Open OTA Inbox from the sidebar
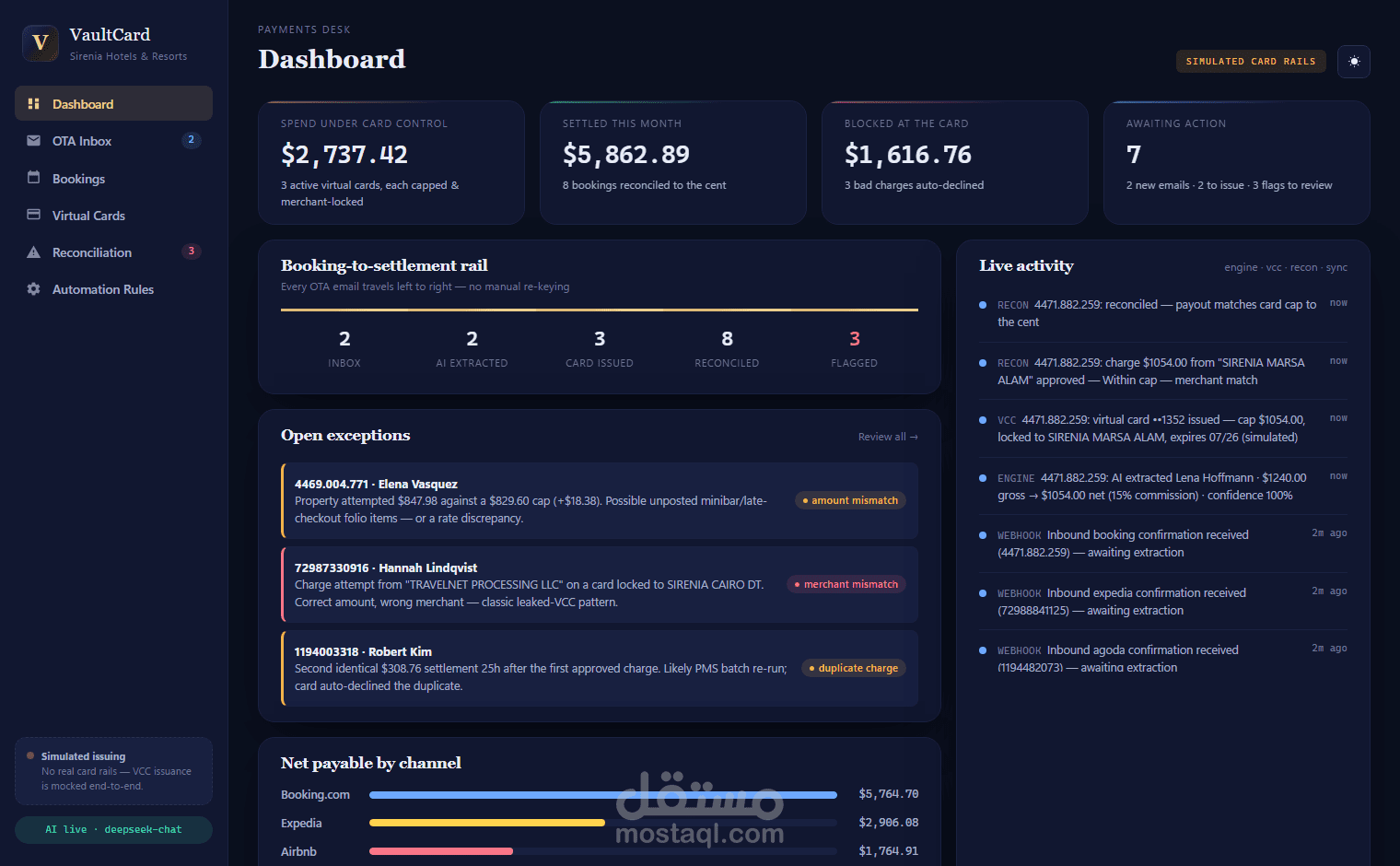 point(113,141)
